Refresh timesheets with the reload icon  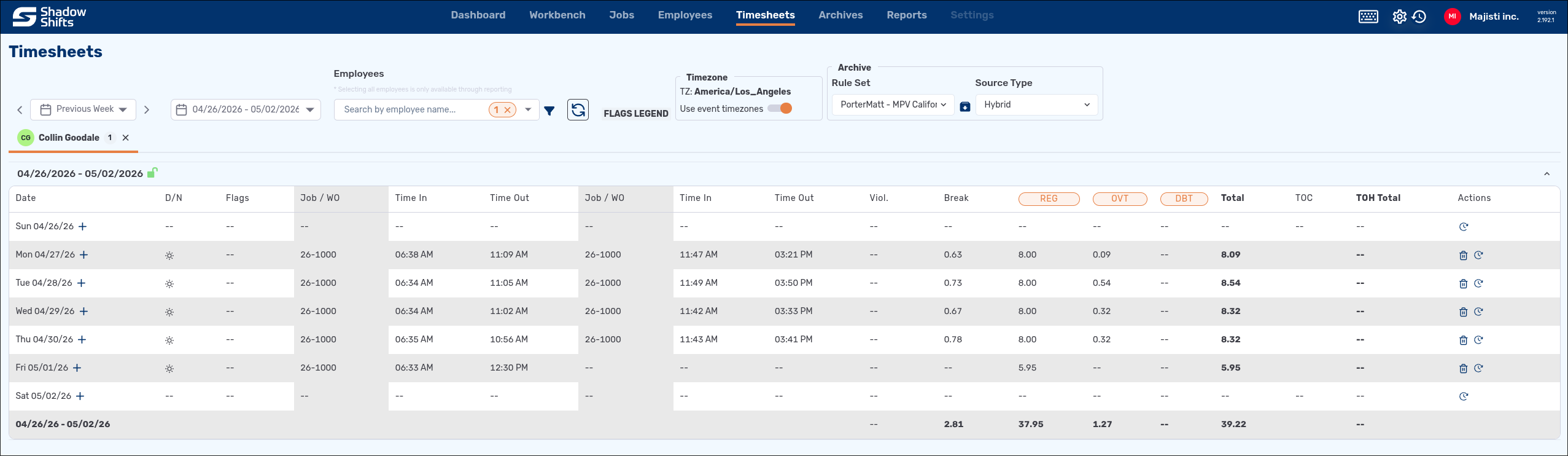pyautogui.click(x=578, y=110)
